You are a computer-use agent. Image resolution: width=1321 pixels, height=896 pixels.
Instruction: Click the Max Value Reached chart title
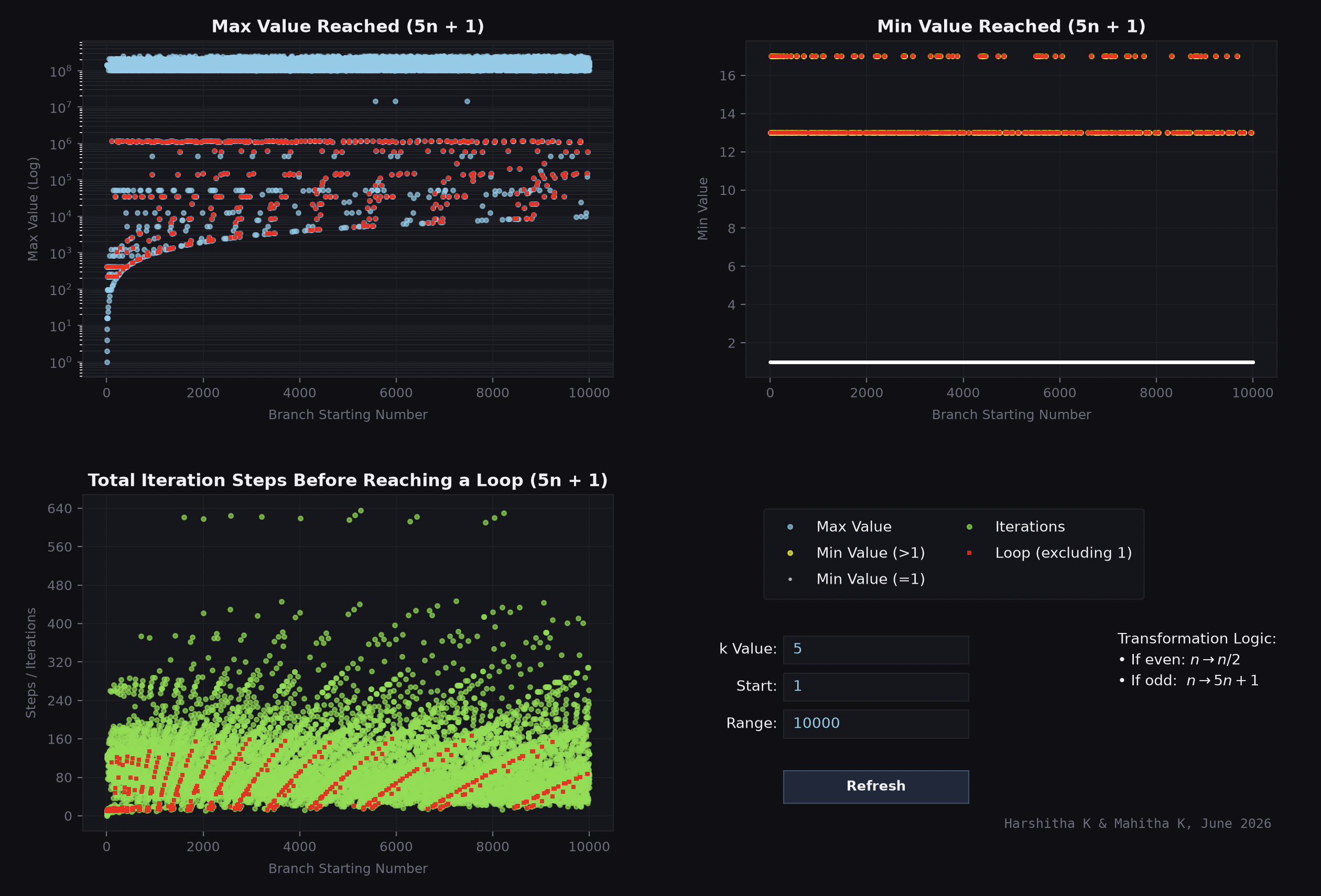coord(348,26)
